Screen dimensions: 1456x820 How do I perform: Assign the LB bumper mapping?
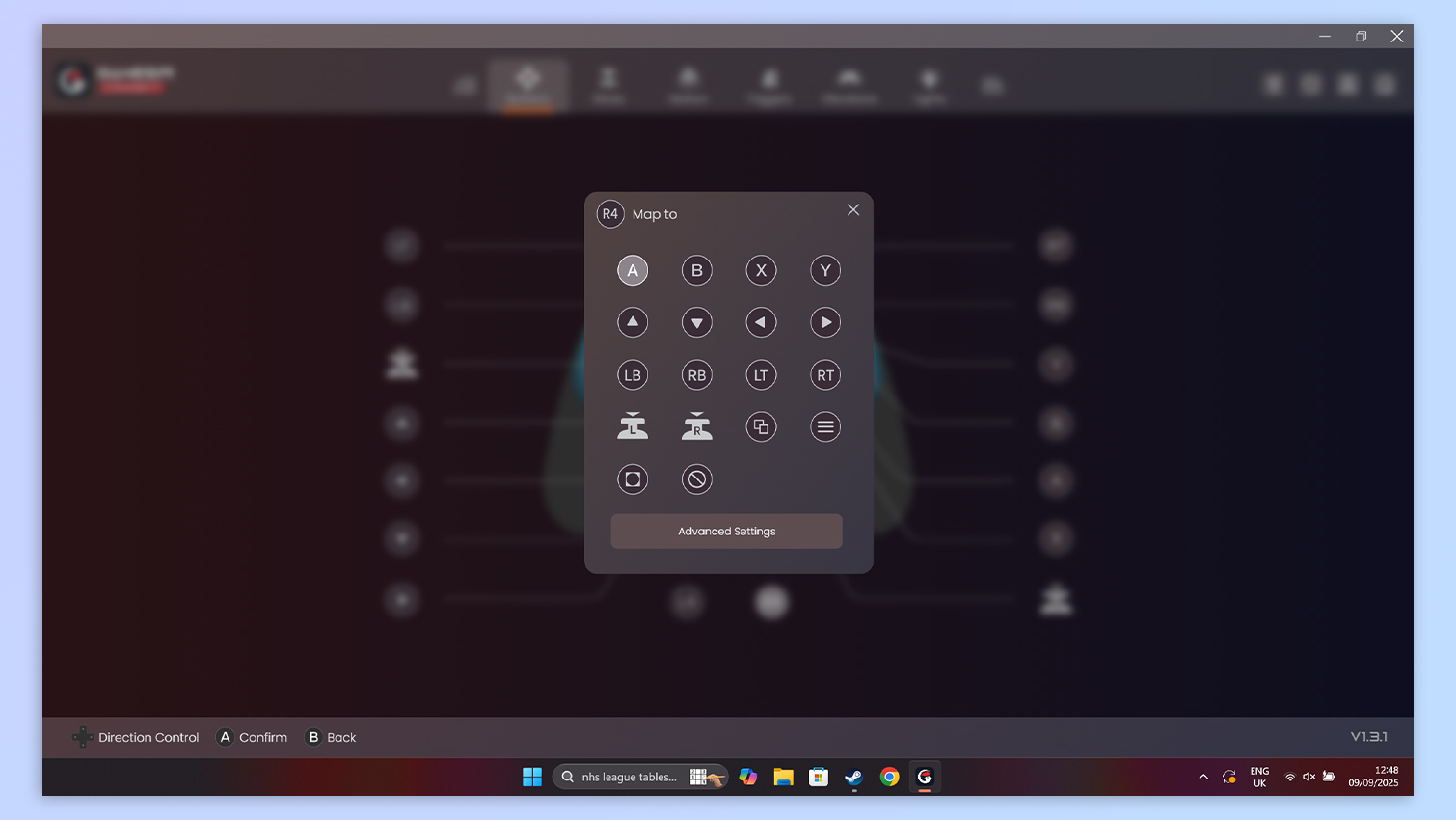pyautogui.click(x=633, y=375)
